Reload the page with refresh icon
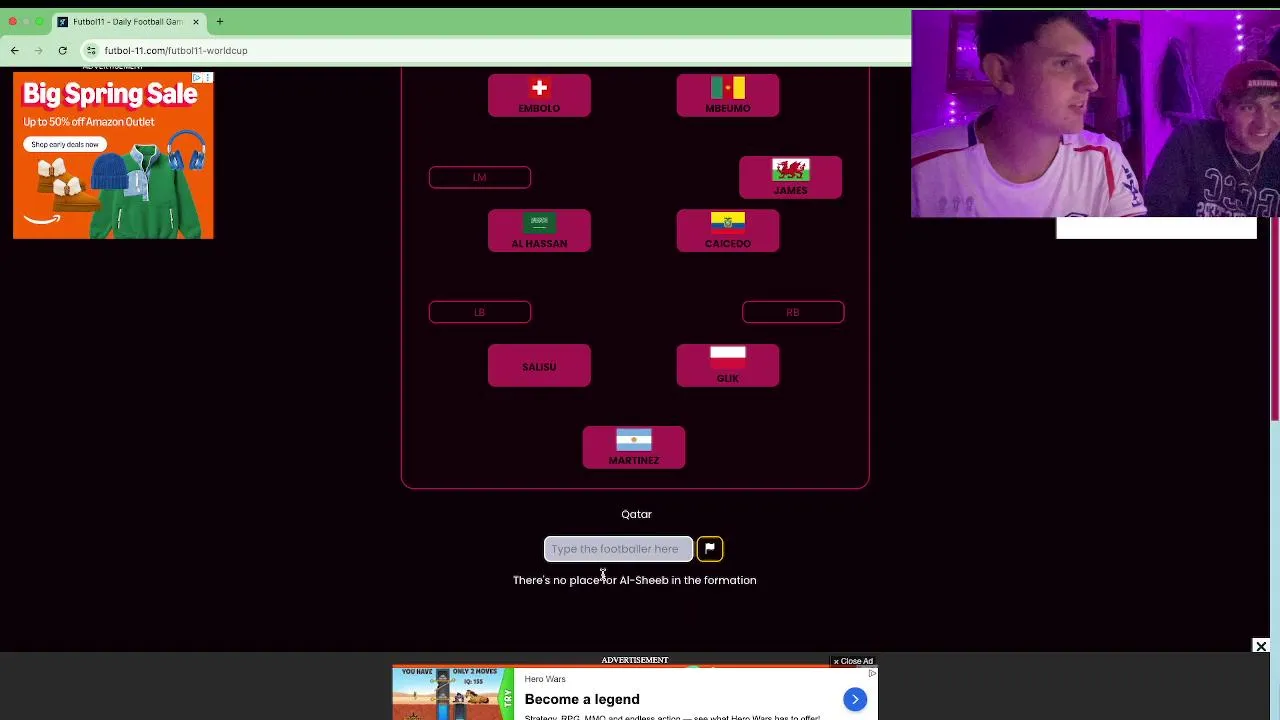Image resolution: width=1280 pixels, height=720 pixels. [62, 50]
